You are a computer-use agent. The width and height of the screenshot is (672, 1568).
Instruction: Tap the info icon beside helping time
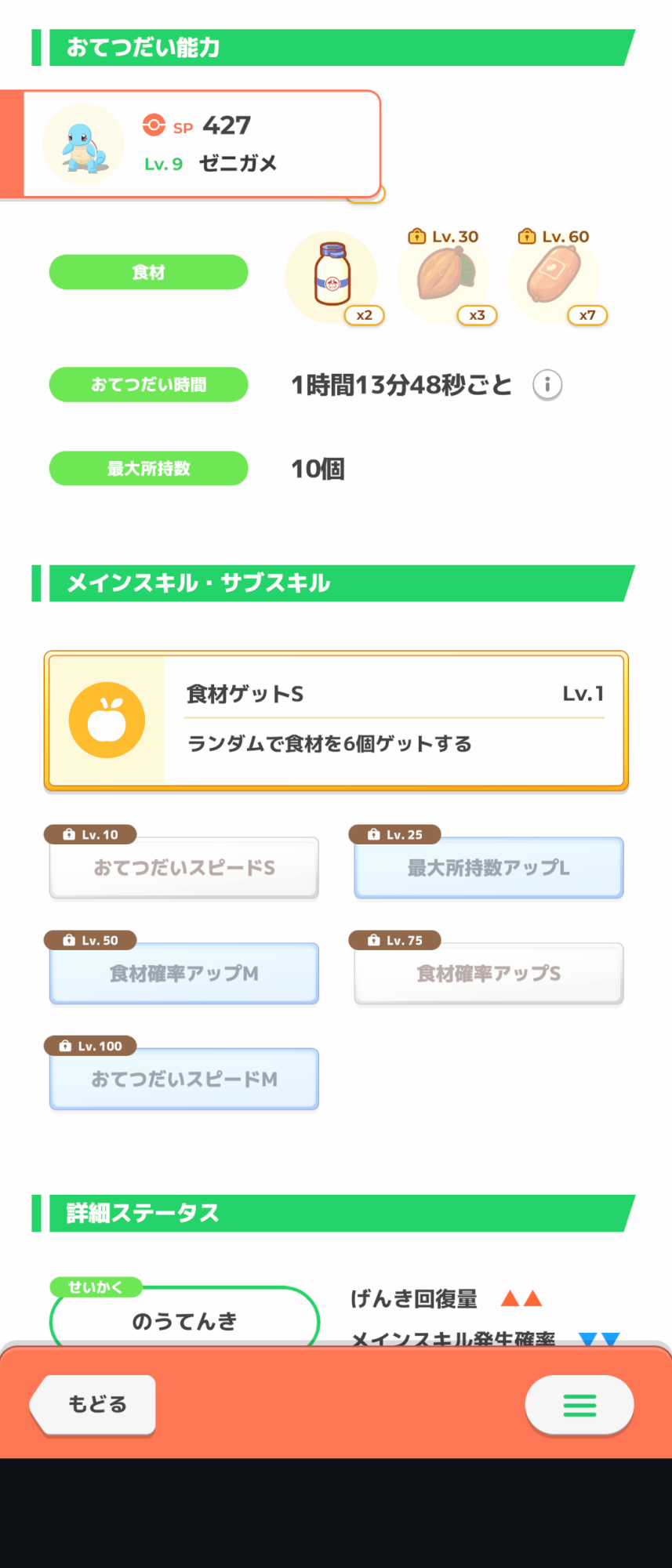click(x=547, y=385)
